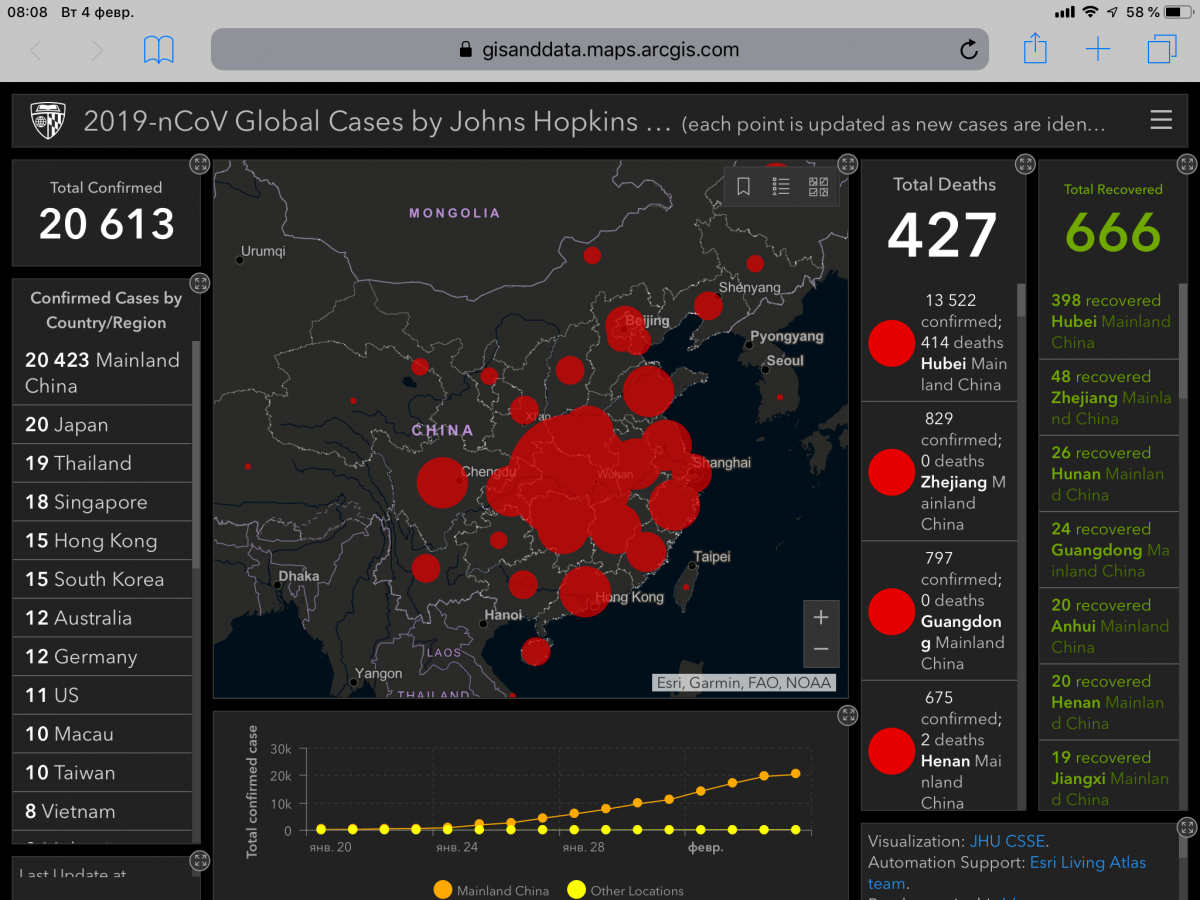Expand the Visualization credits panel
The image size is (1200, 900).
[x=1187, y=827]
